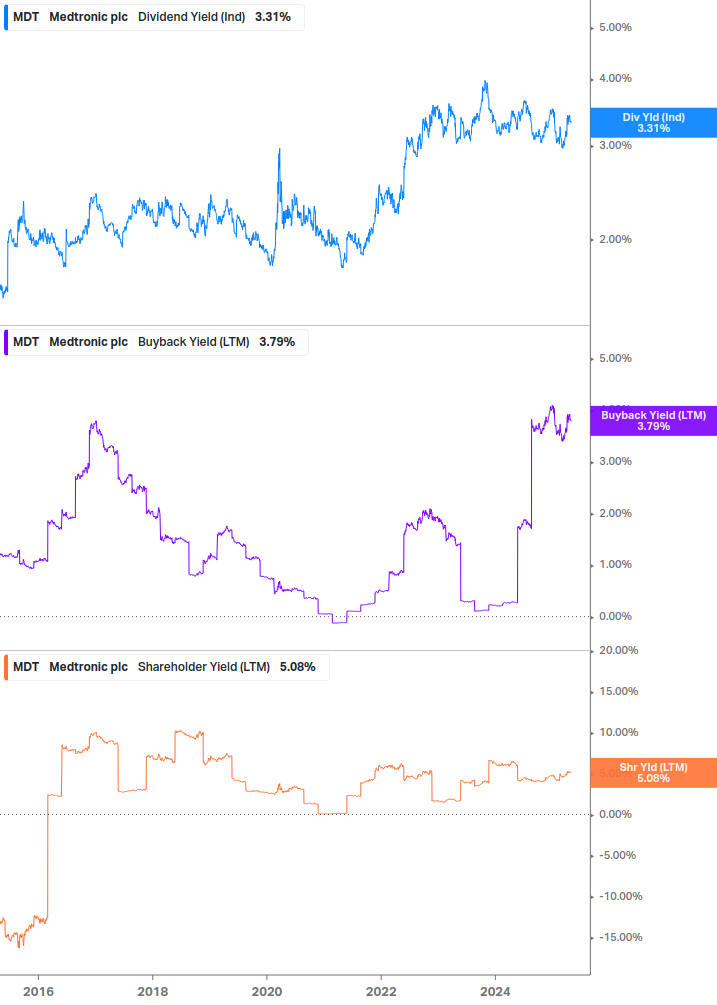Click the Buyback Yield (LTM) 3.79% legend label
This screenshot has height=1005, width=717.
(156, 342)
